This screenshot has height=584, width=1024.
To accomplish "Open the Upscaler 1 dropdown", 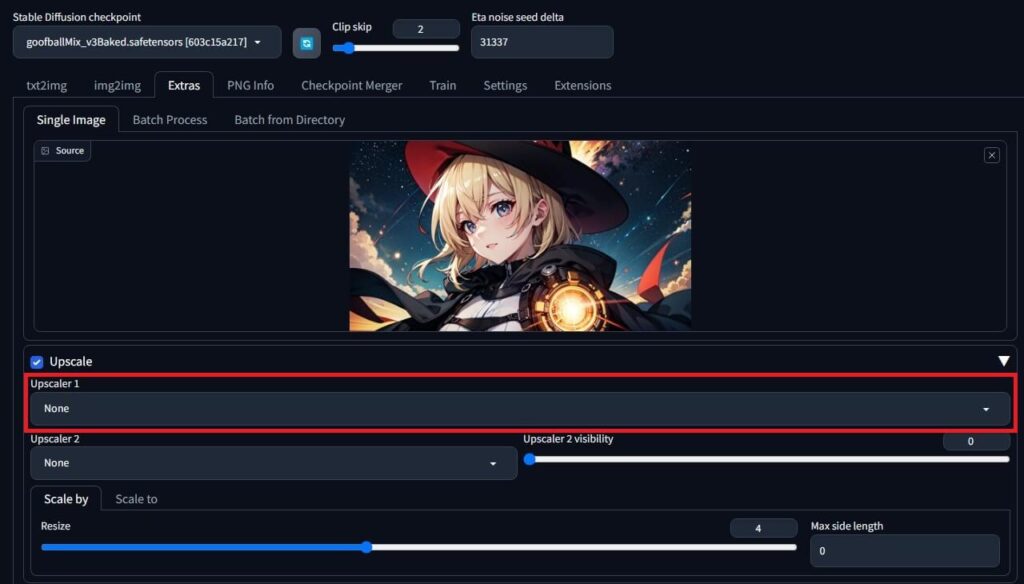I will [x=519, y=409].
